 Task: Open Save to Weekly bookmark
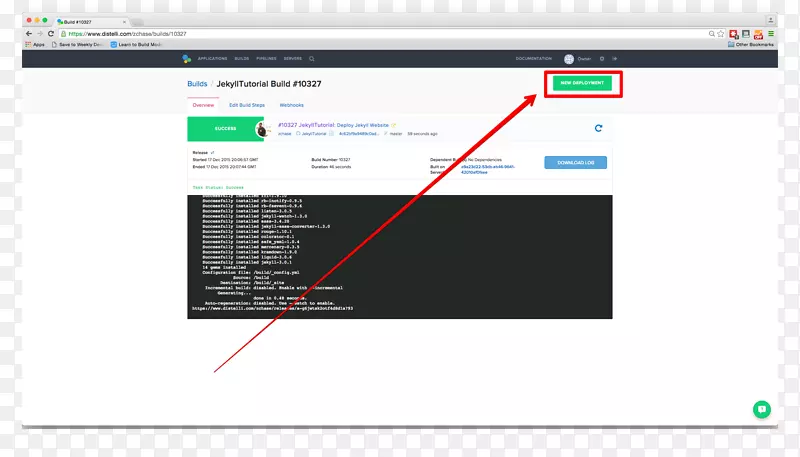tap(78, 44)
